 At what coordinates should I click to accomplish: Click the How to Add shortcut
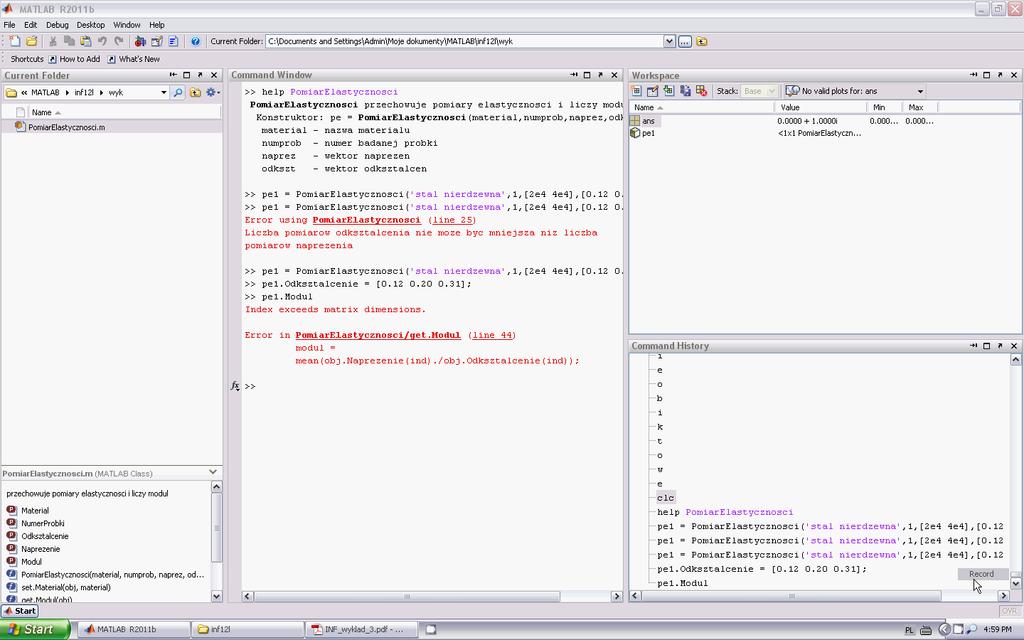[x=72, y=59]
